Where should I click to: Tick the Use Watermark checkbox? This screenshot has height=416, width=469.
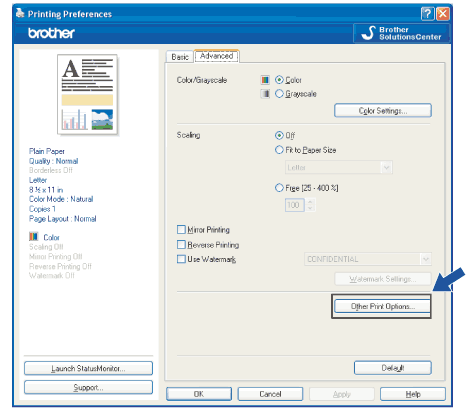(181, 259)
